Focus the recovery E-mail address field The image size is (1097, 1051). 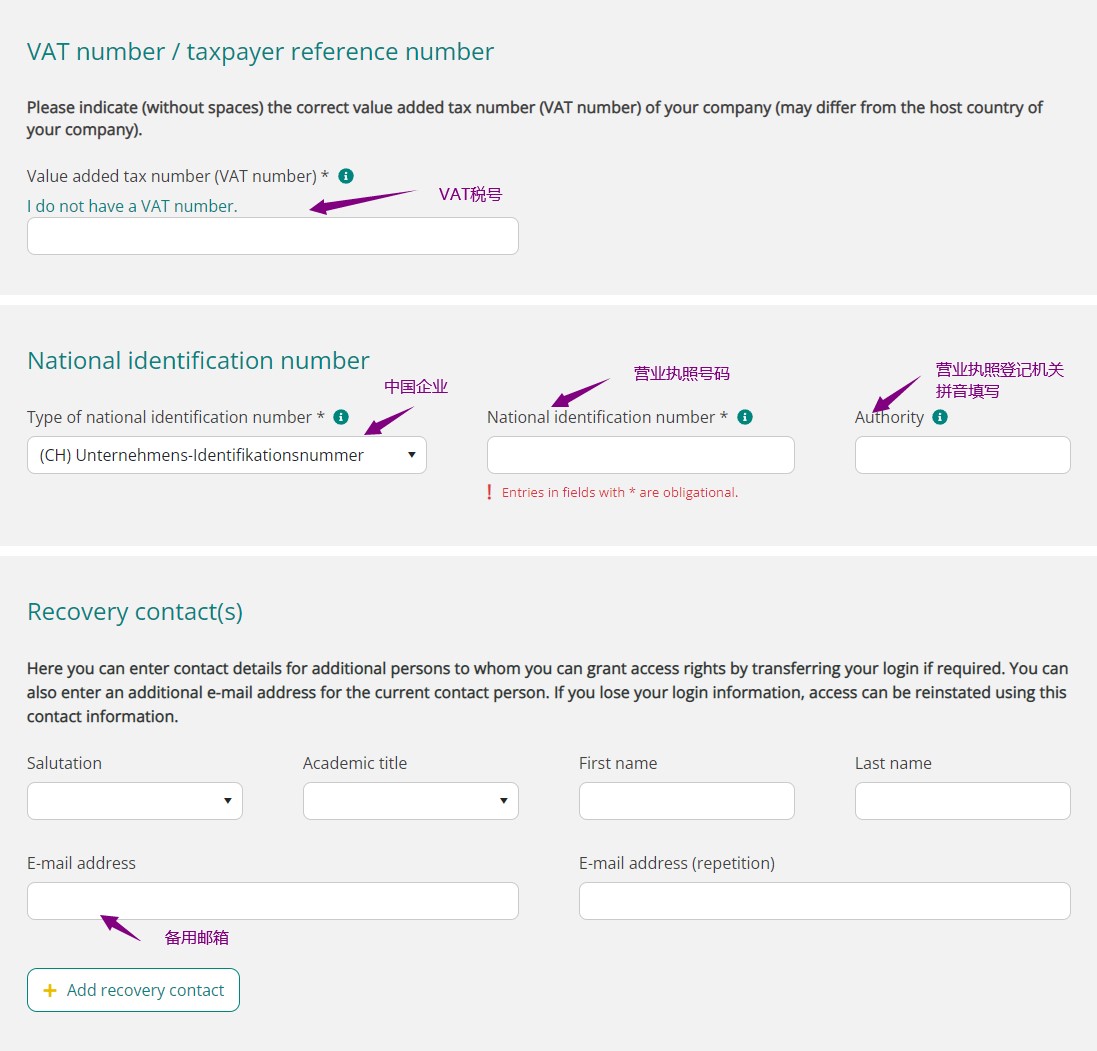pos(273,901)
